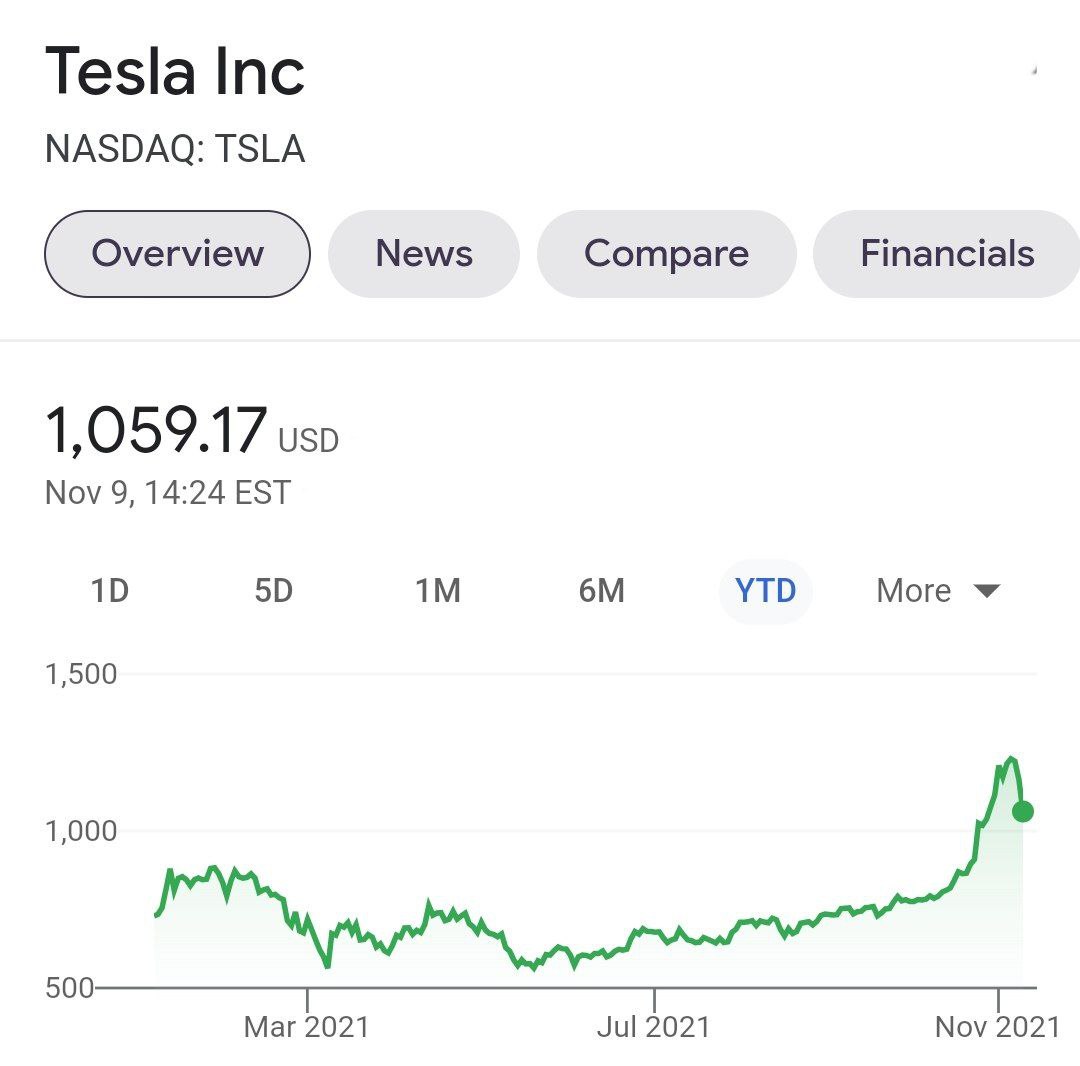The width and height of the screenshot is (1080, 1066).
Task: Select the 5D chart range
Action: pos(274,590)
